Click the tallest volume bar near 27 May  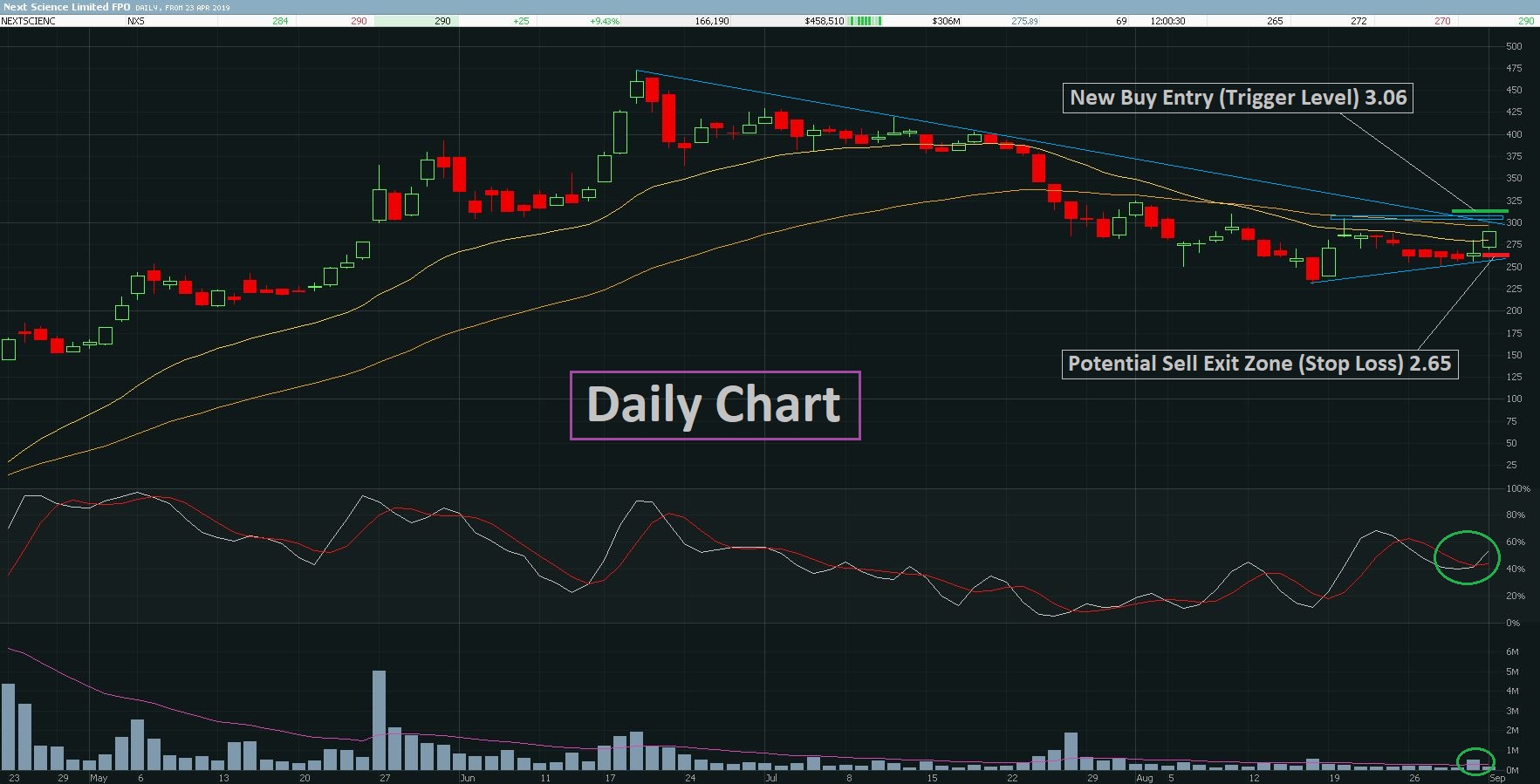pos(379,719)
